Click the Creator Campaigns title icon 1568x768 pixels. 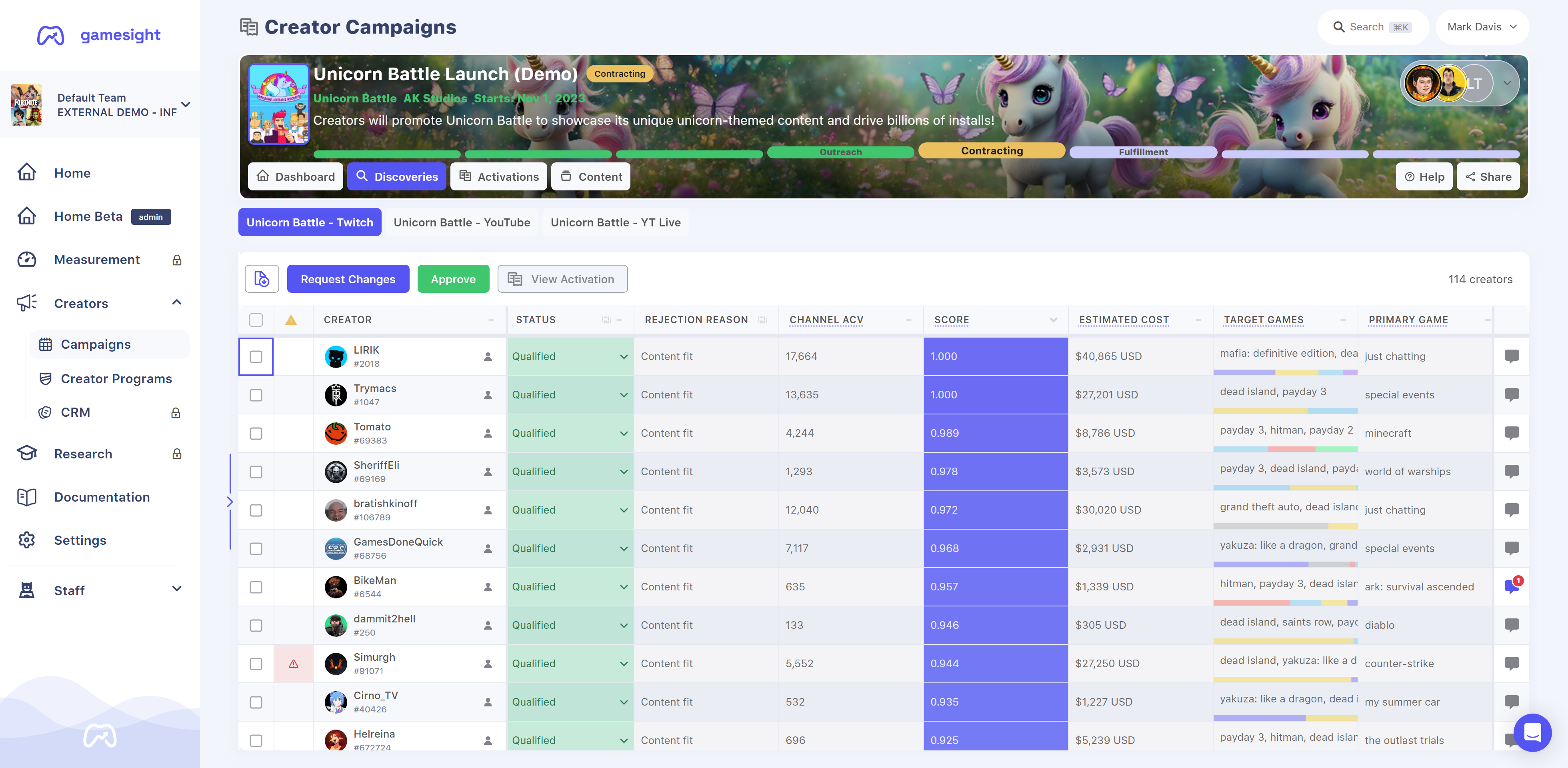pyautogui.click(x=249, y=27)
